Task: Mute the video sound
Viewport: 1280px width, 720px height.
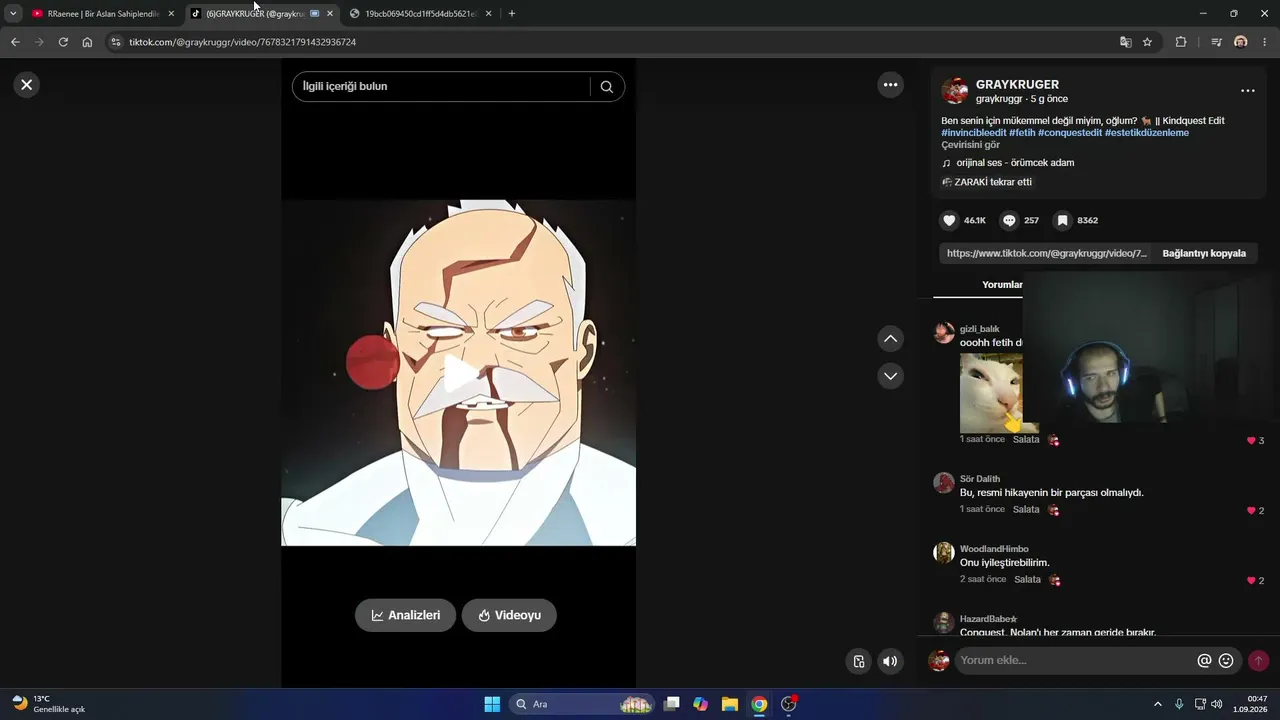Action: click(x=890, y=661)
